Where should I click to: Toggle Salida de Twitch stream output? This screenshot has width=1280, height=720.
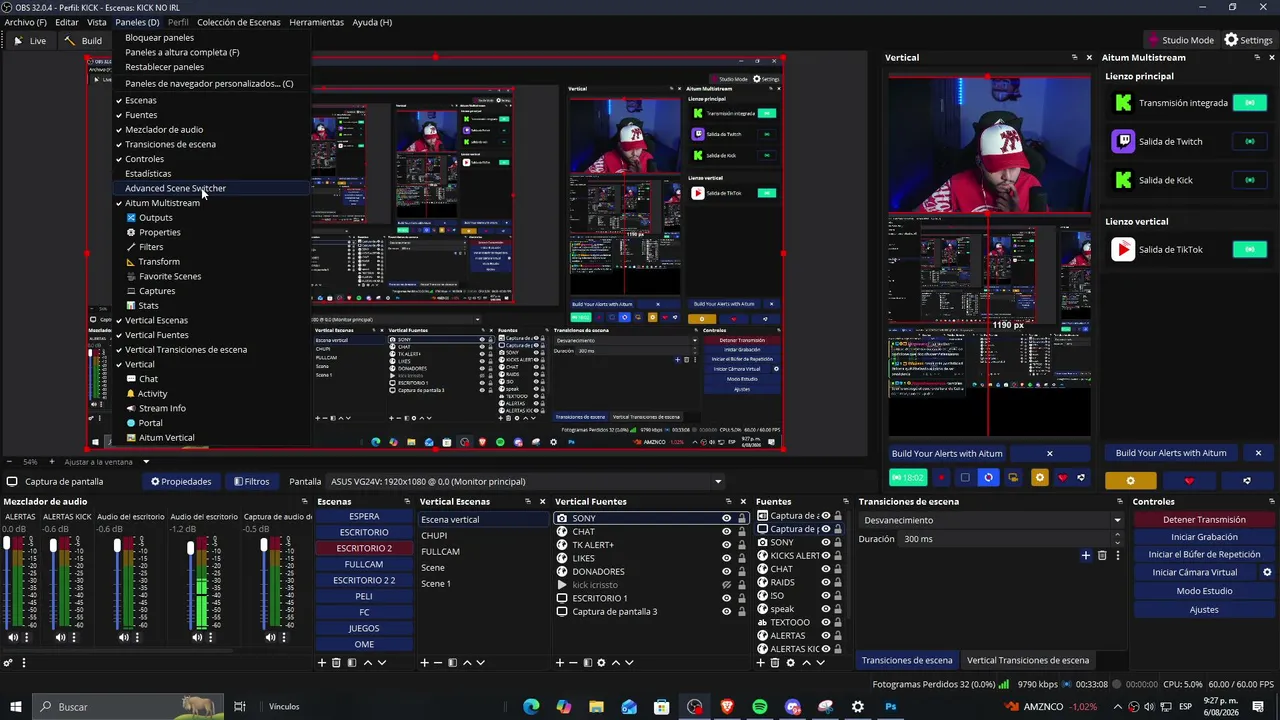pos(1249,142)
